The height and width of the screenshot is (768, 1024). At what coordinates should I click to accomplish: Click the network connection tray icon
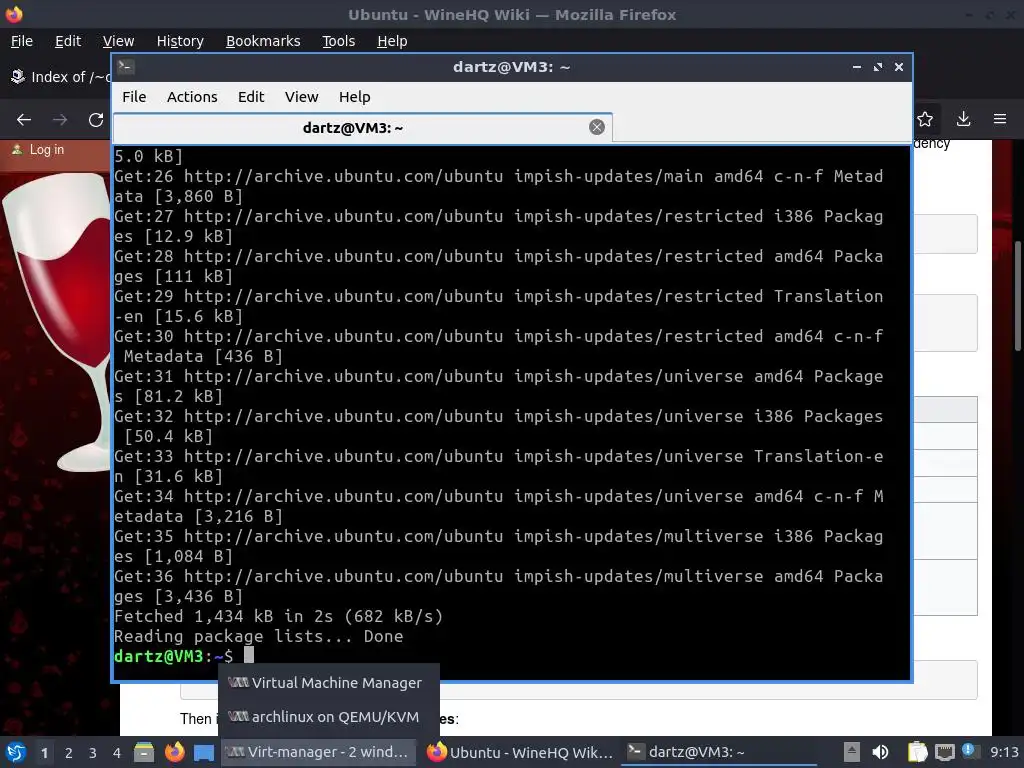(944, 752)
